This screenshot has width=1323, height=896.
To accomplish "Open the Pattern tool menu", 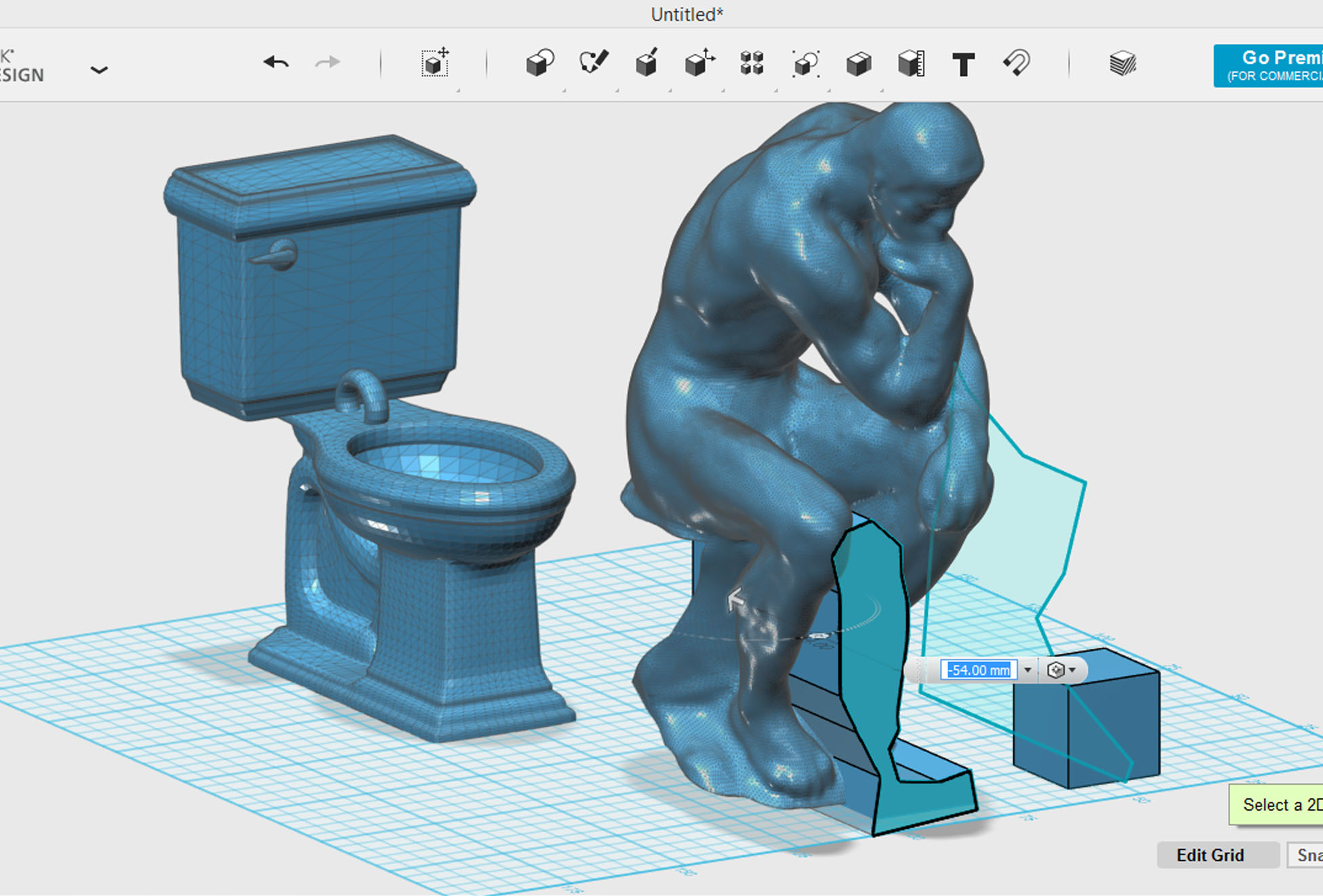I will pyautogui.click(x=752, y=63).
